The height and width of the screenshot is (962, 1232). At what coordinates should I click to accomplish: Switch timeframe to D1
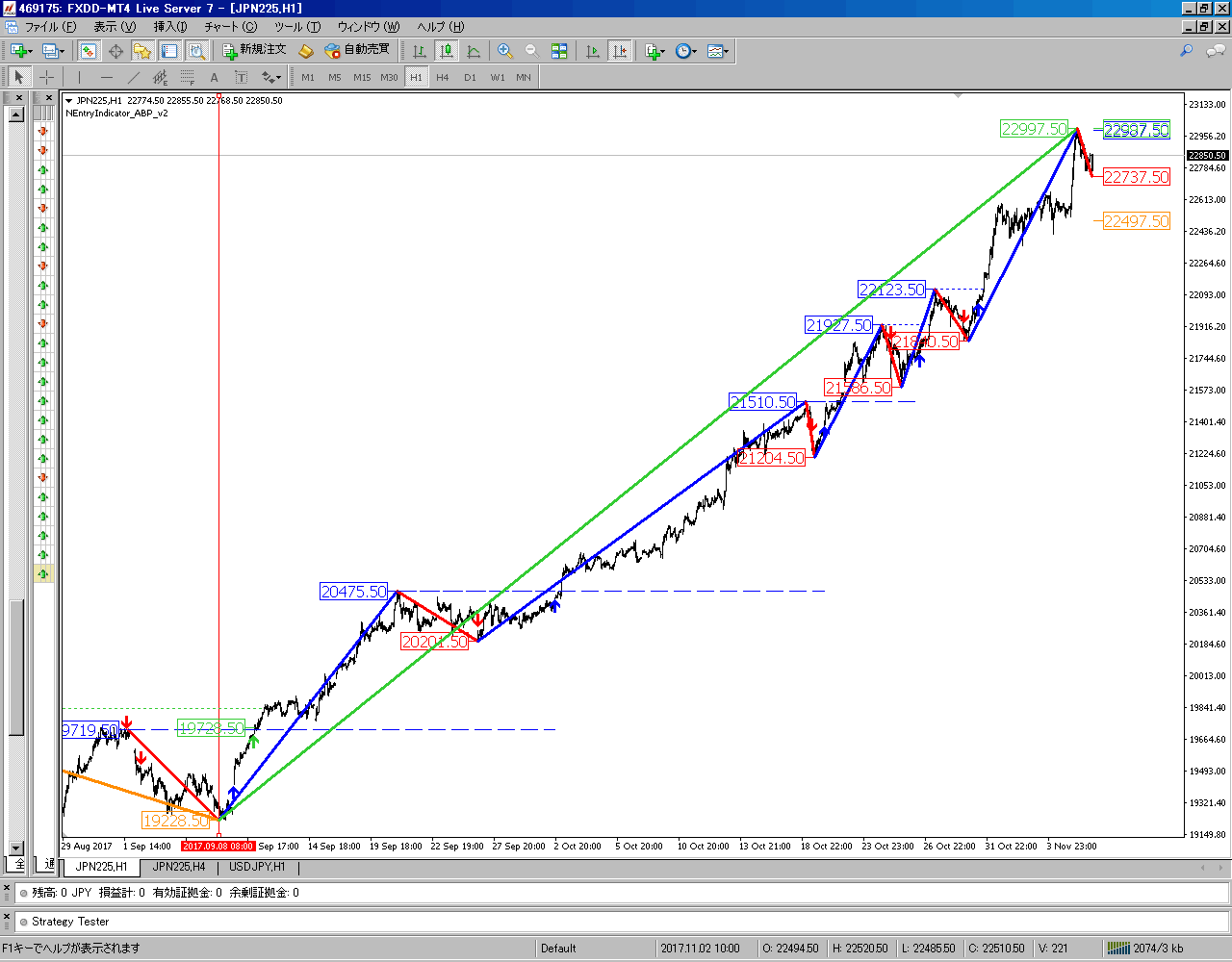470,77
